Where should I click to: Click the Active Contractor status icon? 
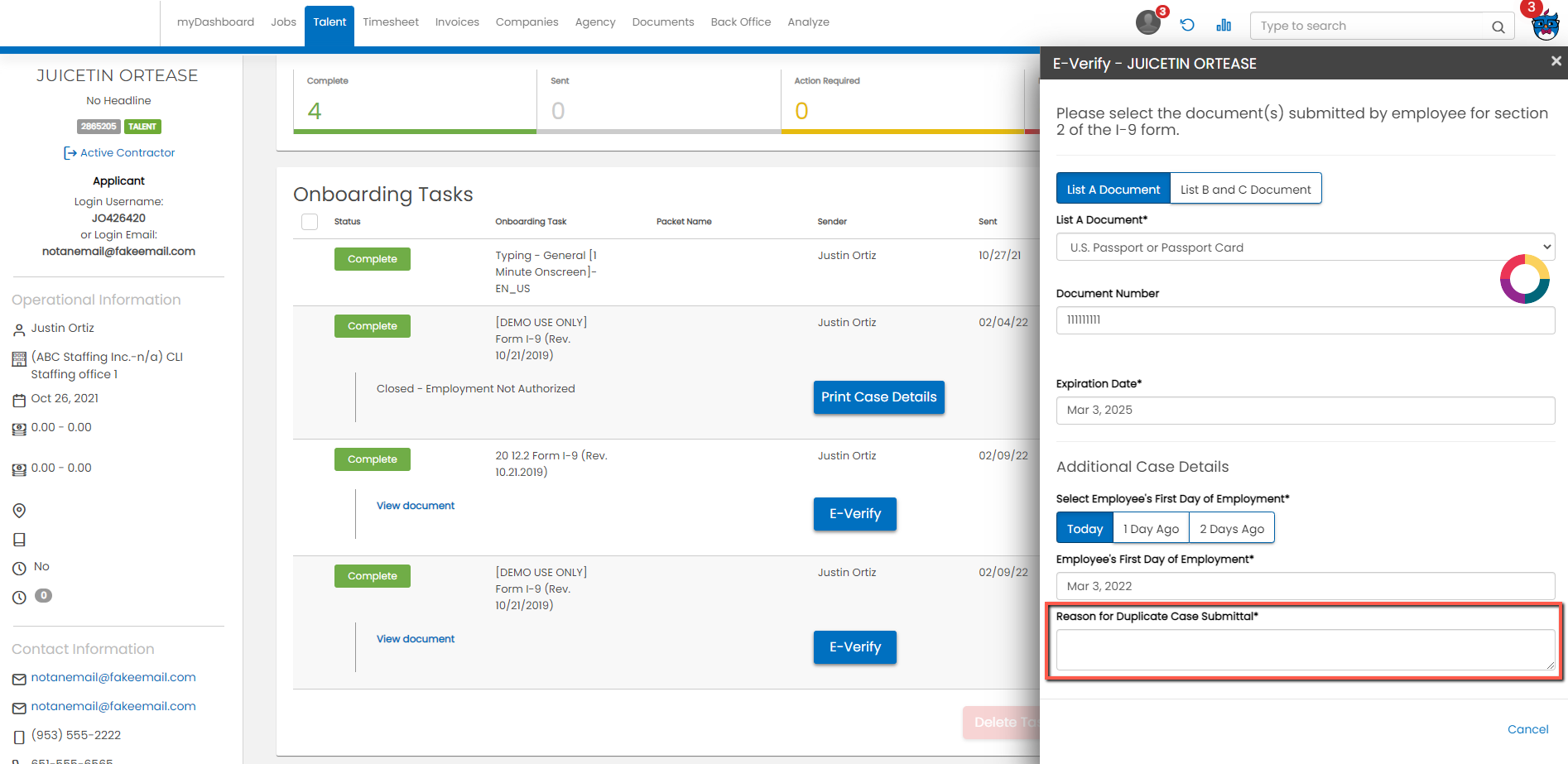70,153
